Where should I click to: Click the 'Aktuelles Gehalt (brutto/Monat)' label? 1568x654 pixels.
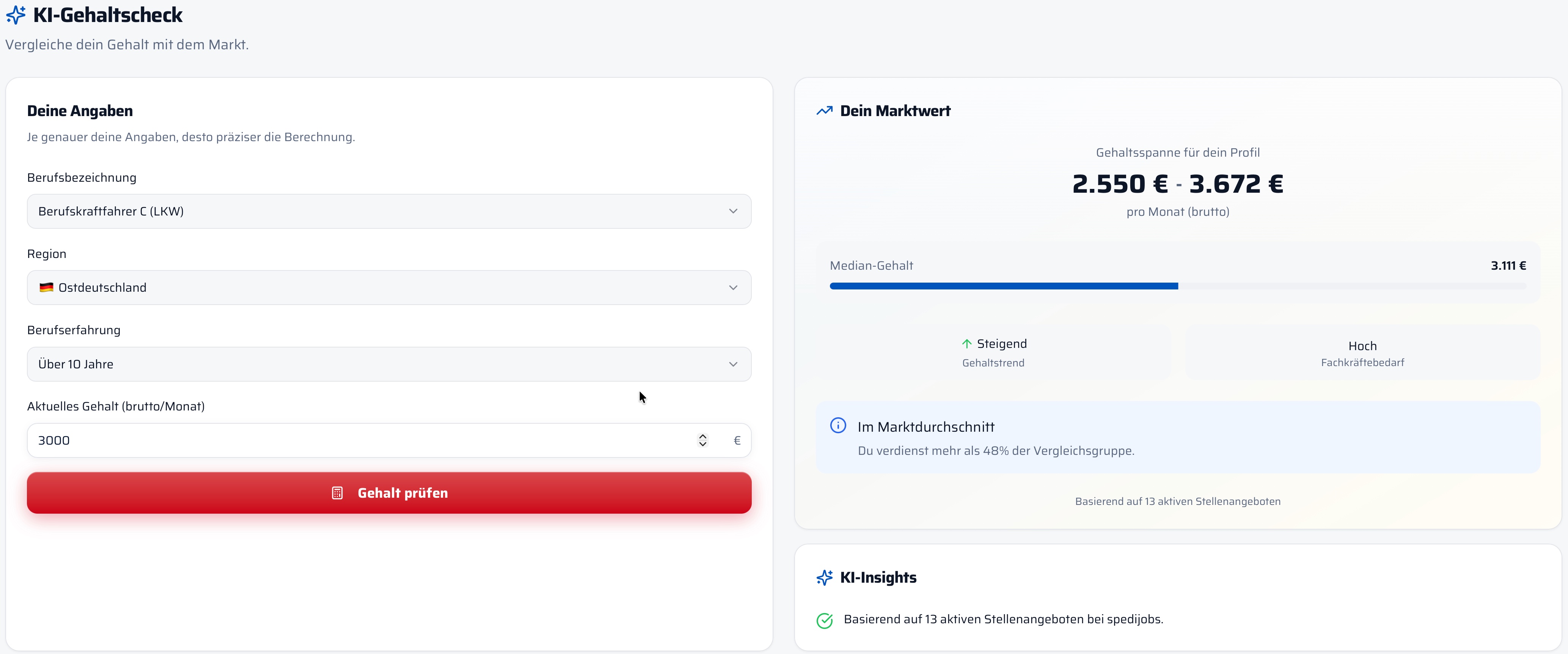coord(116,406)
